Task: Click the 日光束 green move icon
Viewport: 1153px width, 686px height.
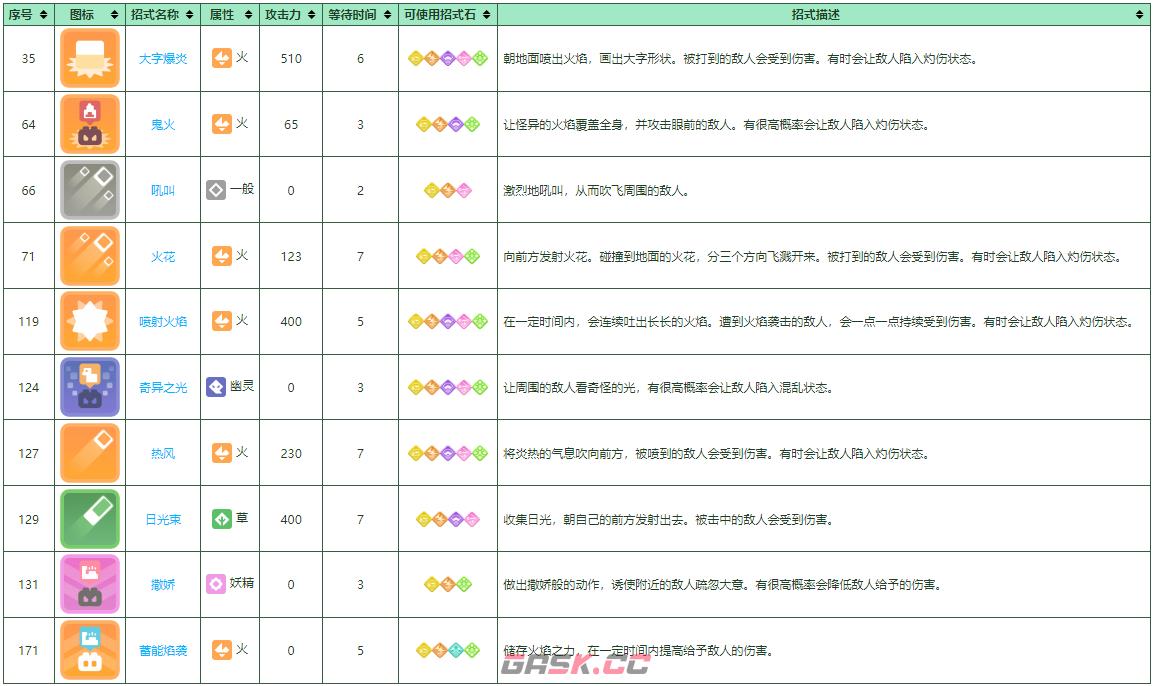Action: coord(90,519)
